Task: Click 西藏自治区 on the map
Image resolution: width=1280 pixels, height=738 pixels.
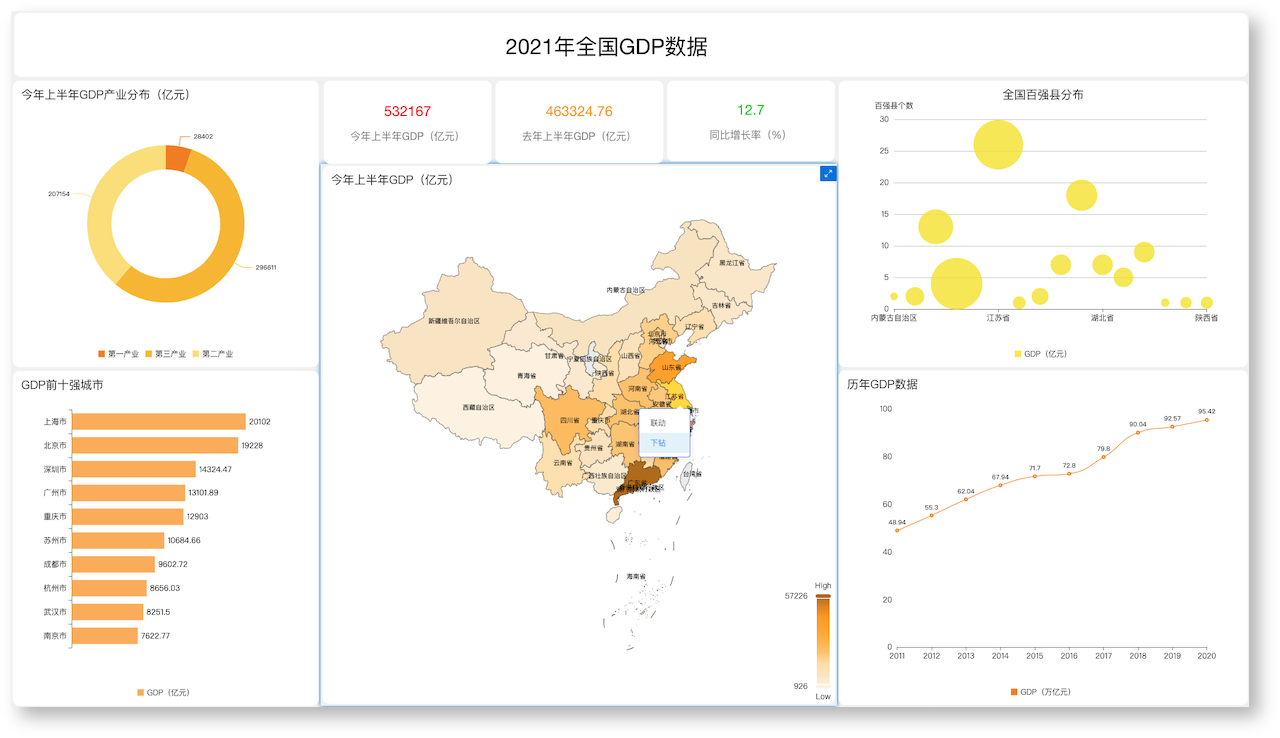Action: (478, 407)
